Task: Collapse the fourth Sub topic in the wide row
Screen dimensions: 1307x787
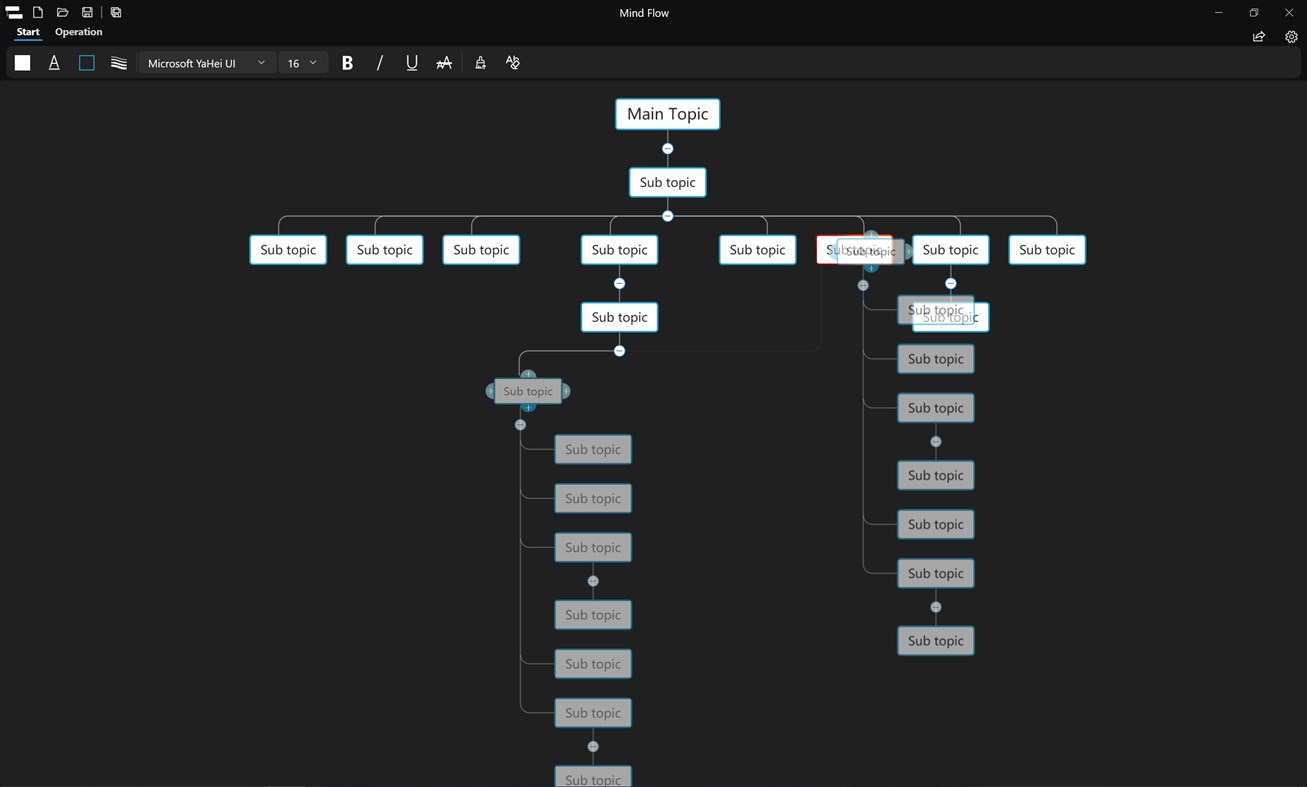Action: coord(619,284)
